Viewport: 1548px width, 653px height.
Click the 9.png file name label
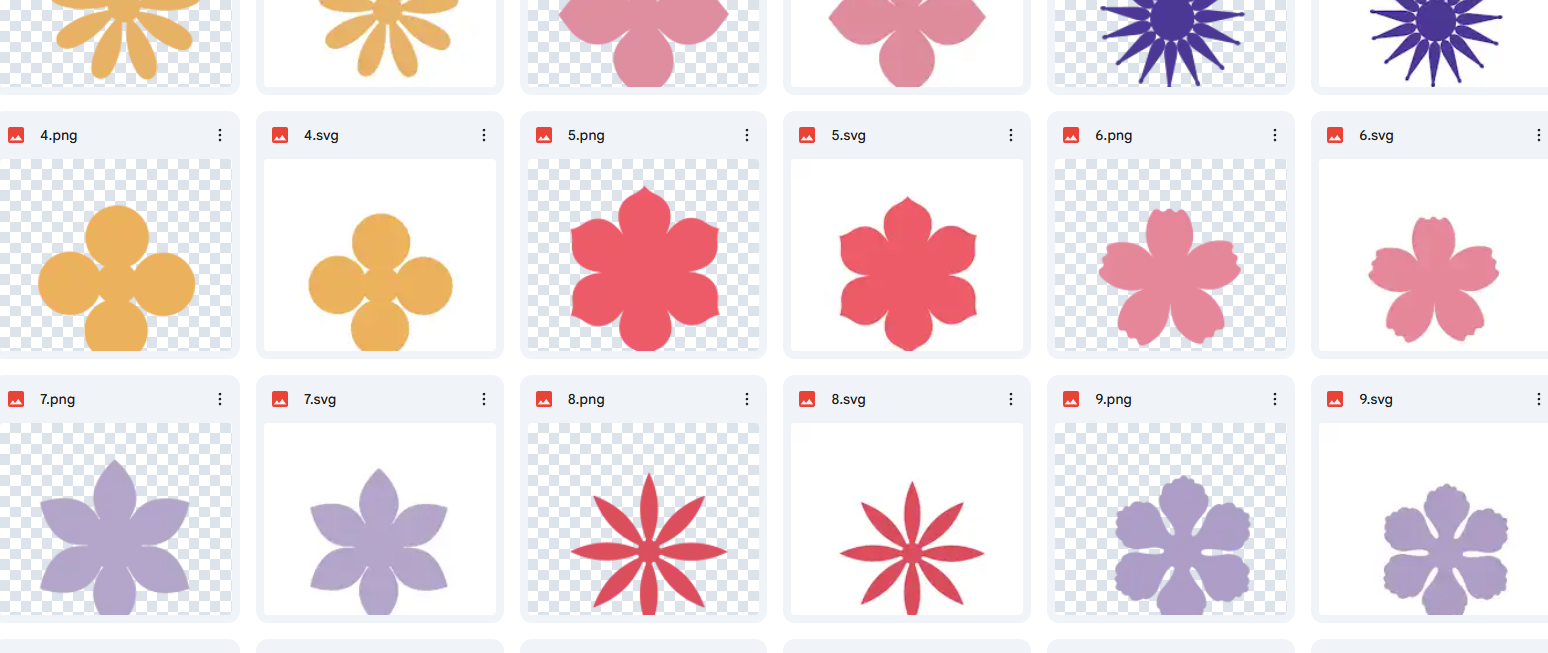pos(1113,399)
